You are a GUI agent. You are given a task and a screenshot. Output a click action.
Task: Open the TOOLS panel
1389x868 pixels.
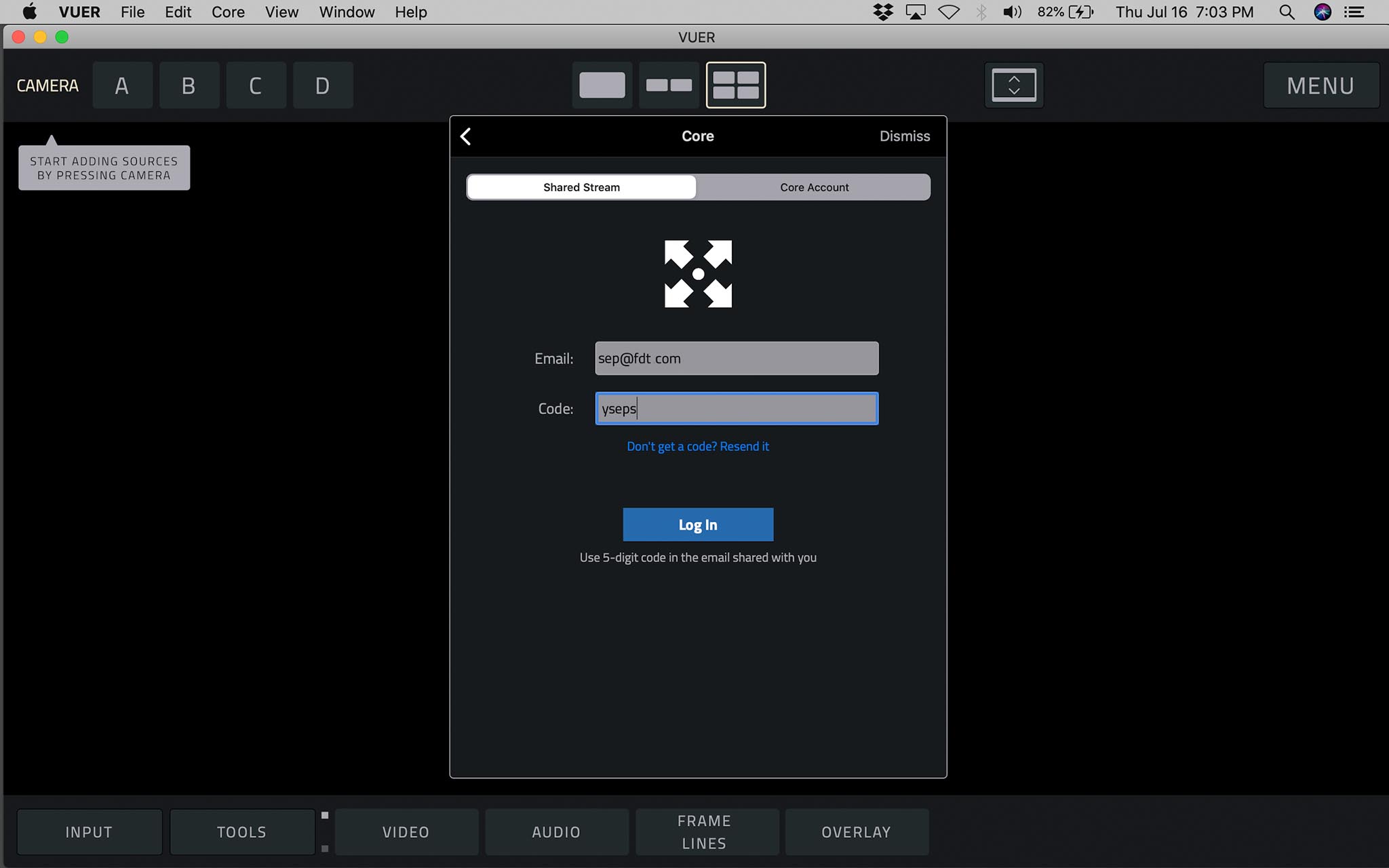click(x=242, y=832)
